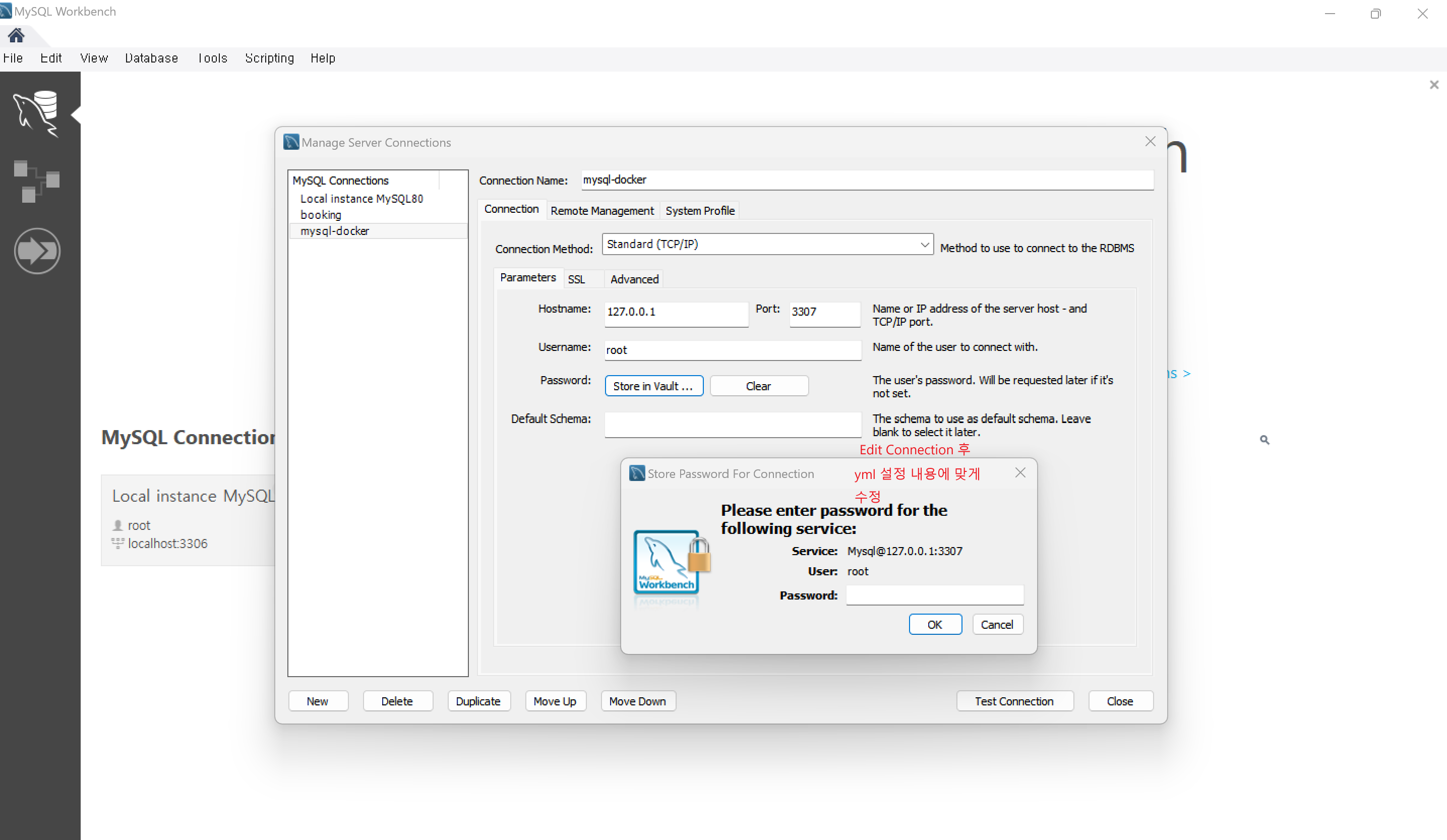The height and width of the screenshot is (840, 1447).
Task: Expand the Connection Method dropdown
Action: coord(924,245)
